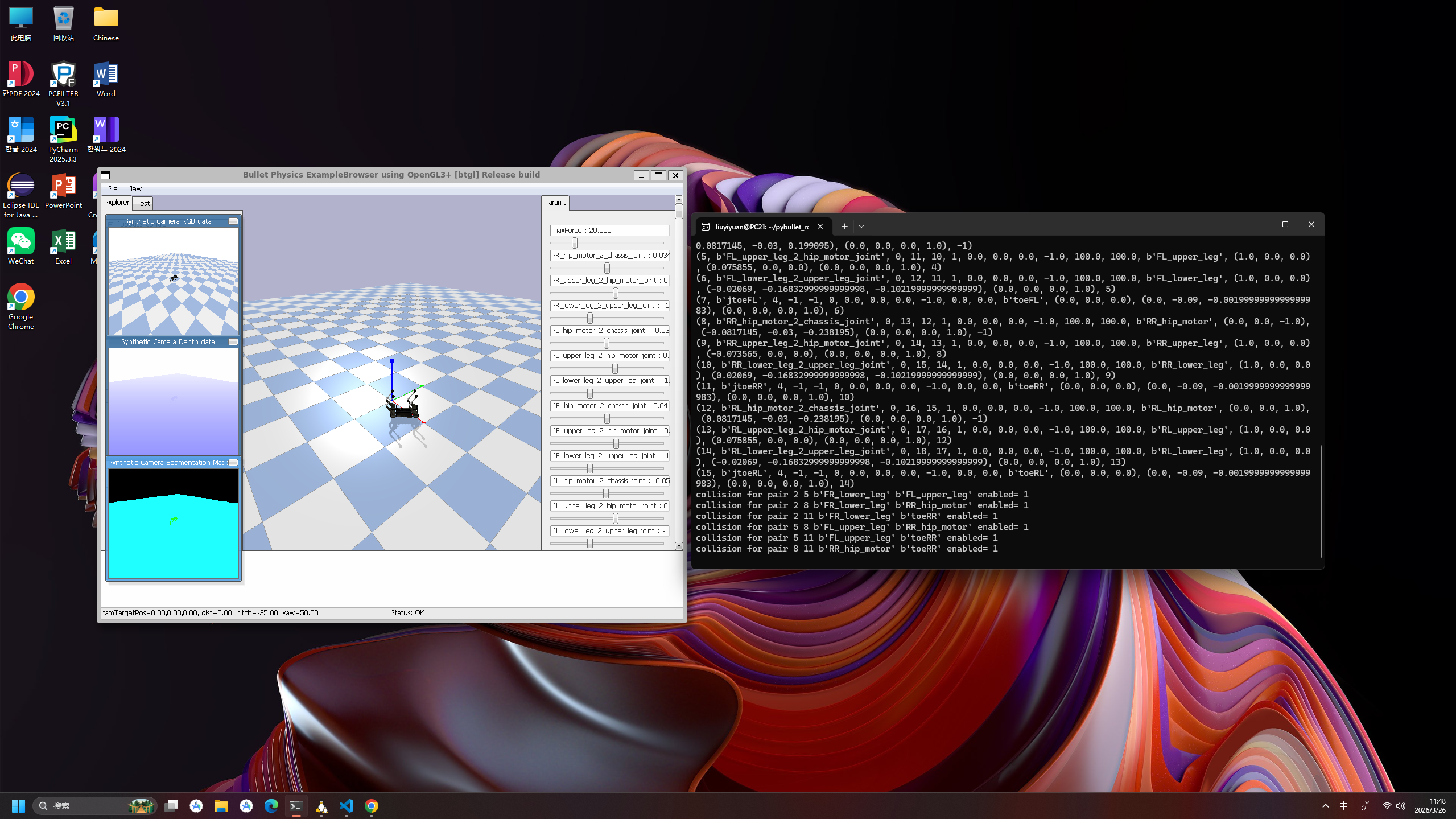Launch PowerPoint desktop shortcut
Screen dimensions: 1456x819
click(x=63, y=191)
